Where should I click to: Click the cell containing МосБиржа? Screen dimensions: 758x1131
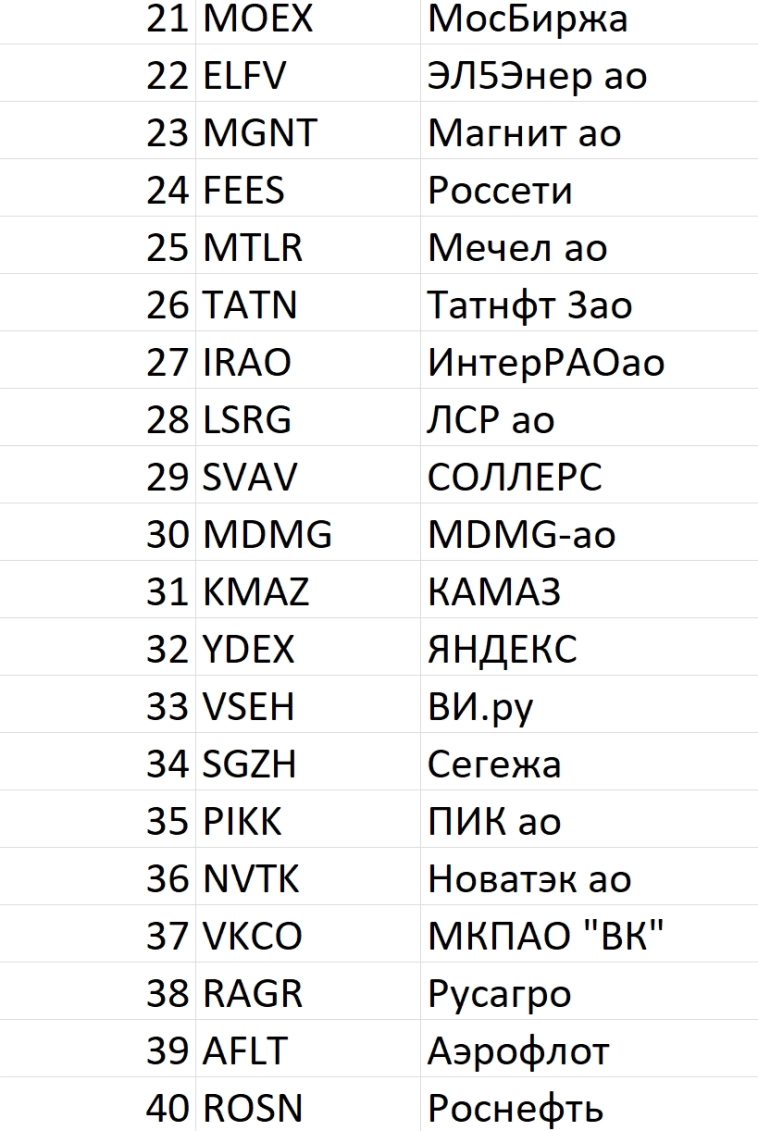(528, 18)
